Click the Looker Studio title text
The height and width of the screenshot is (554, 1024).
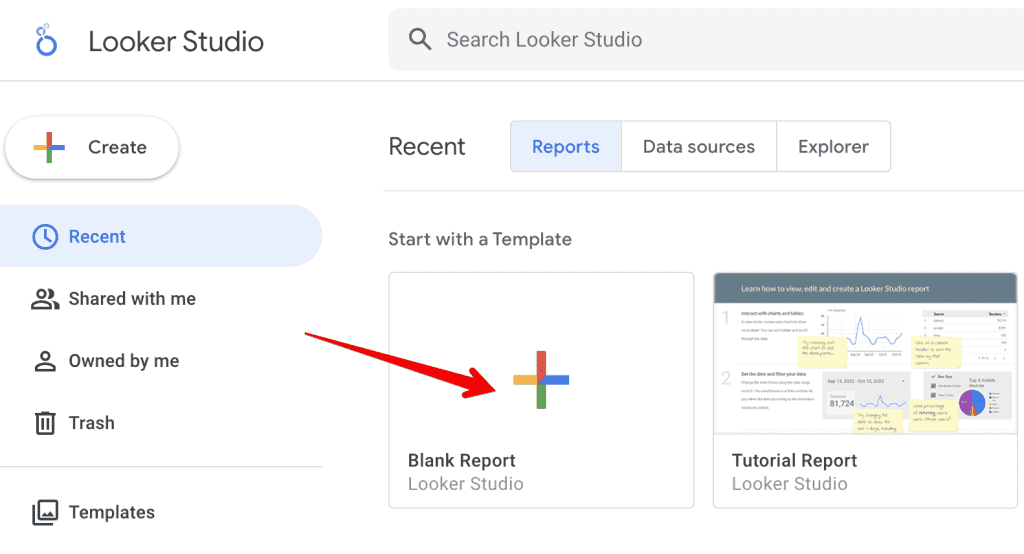tap(176, 41)
